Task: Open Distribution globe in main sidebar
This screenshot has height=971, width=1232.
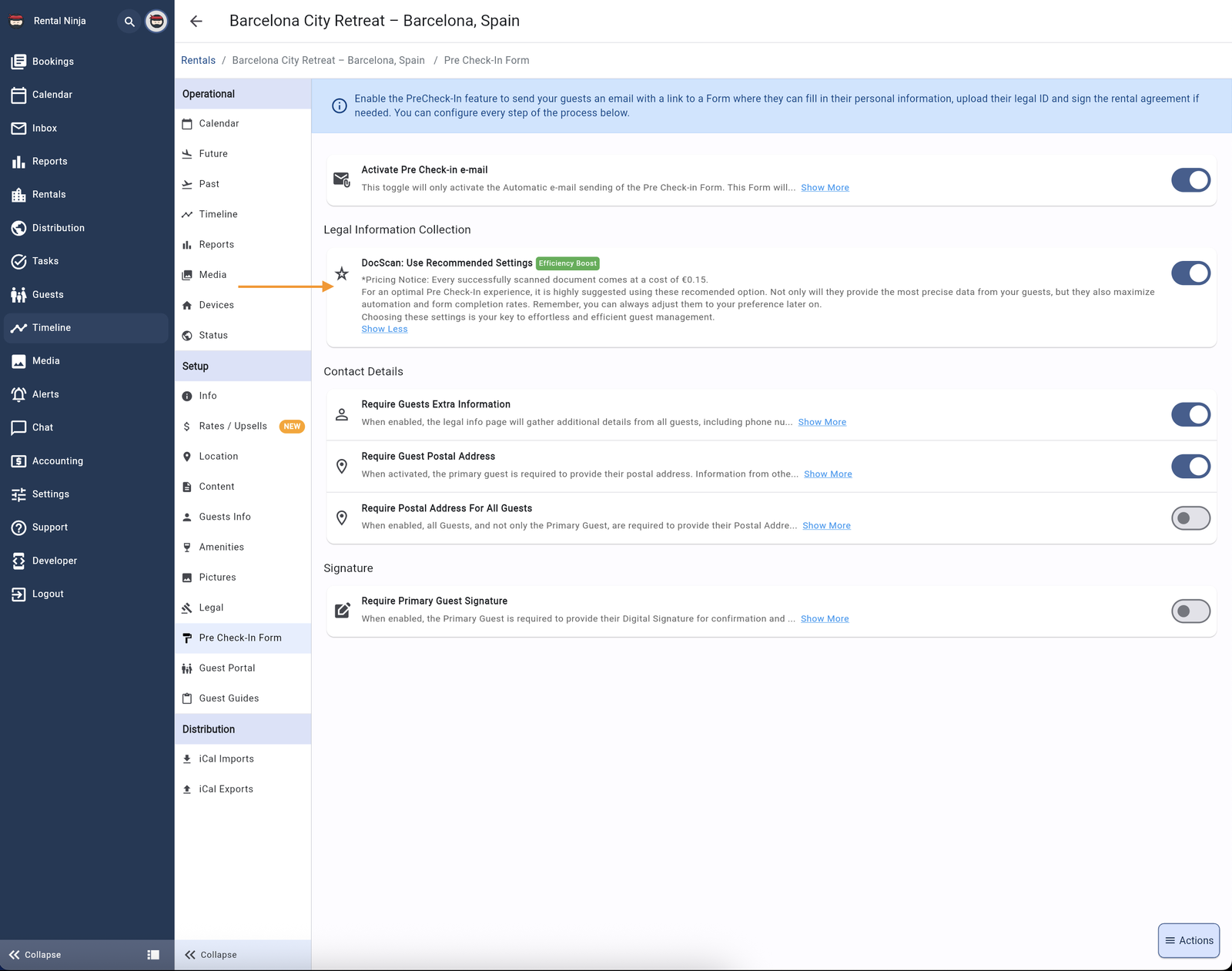Action: pyautogui.click(x=58, y=228)
